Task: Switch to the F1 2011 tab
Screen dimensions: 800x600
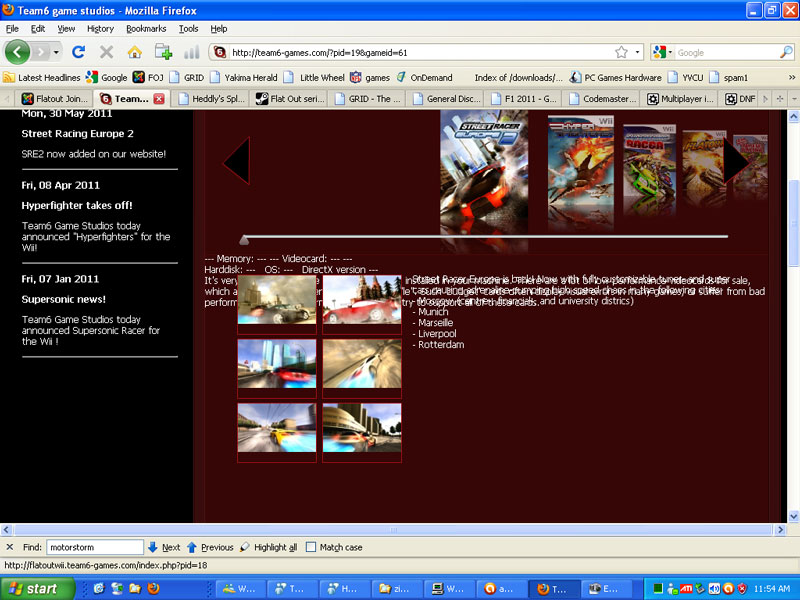Action: click(x=523, y=98)
